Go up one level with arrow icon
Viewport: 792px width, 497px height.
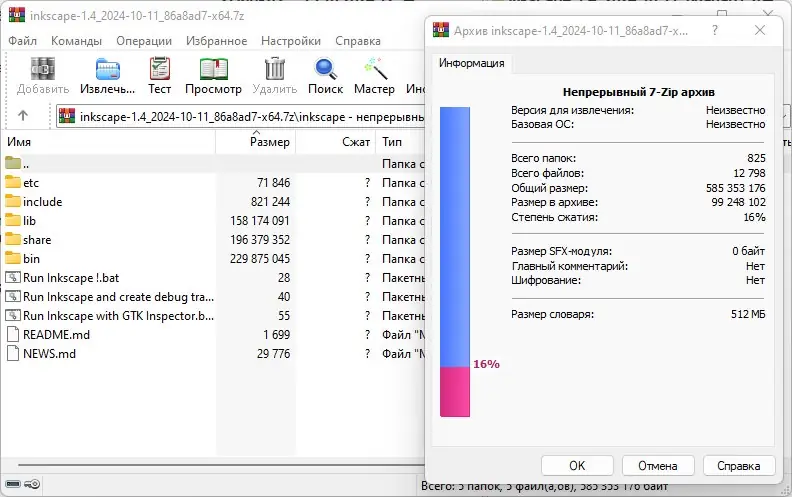coord(23,116)
